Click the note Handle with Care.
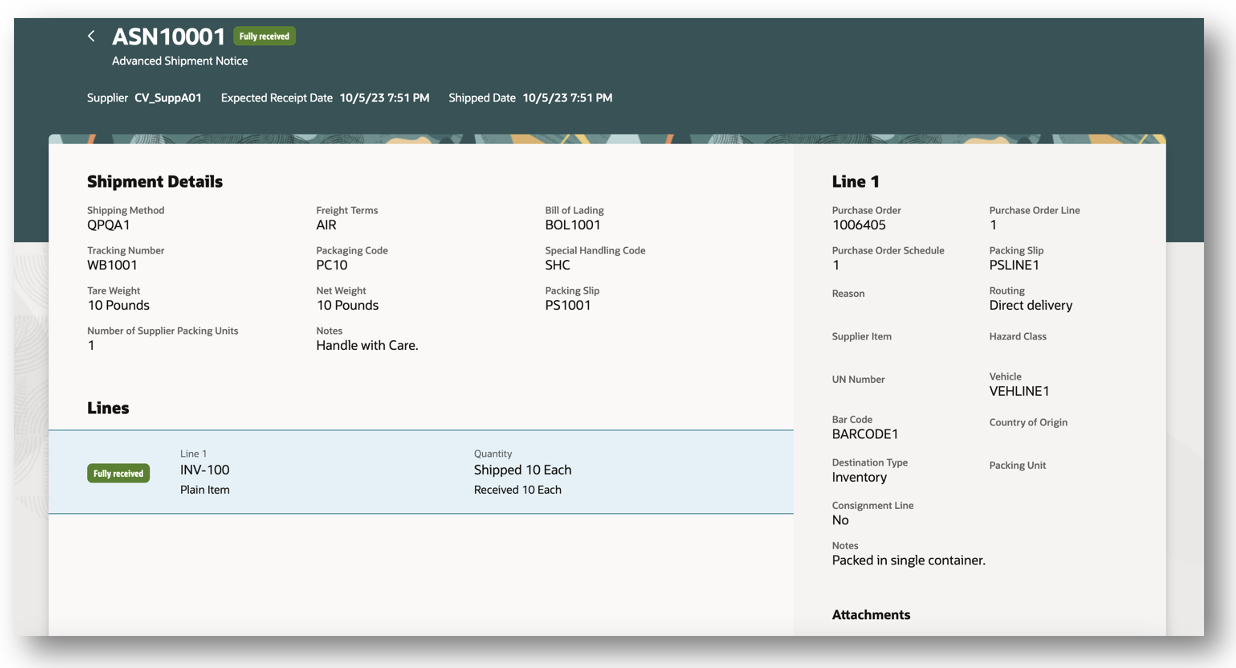This screenshot has height=668, width=1236. tap(367, 345)
